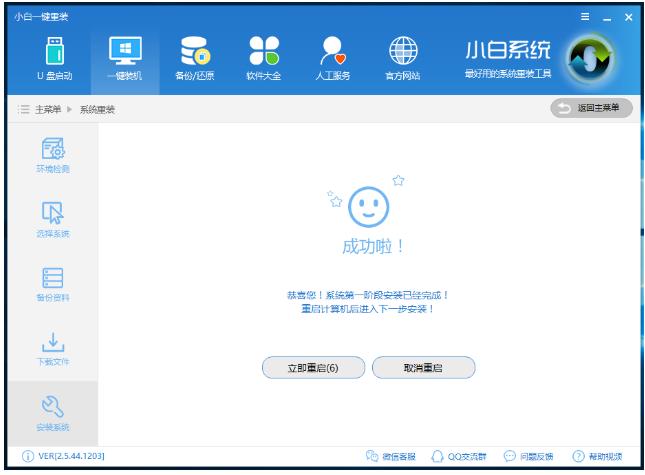The width and height of the screenshot is (645, 475).
Task: Click the 立即重启(6) button
Action: (313, 368)
